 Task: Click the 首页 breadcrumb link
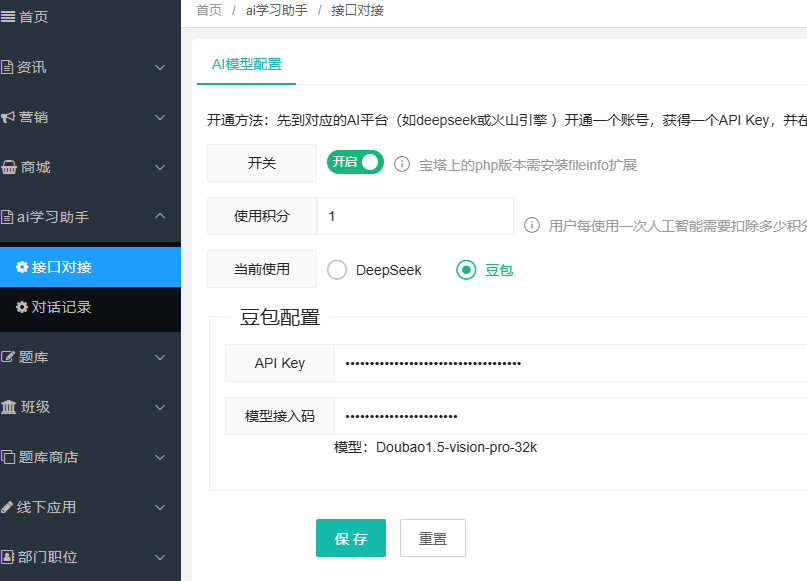208,10
